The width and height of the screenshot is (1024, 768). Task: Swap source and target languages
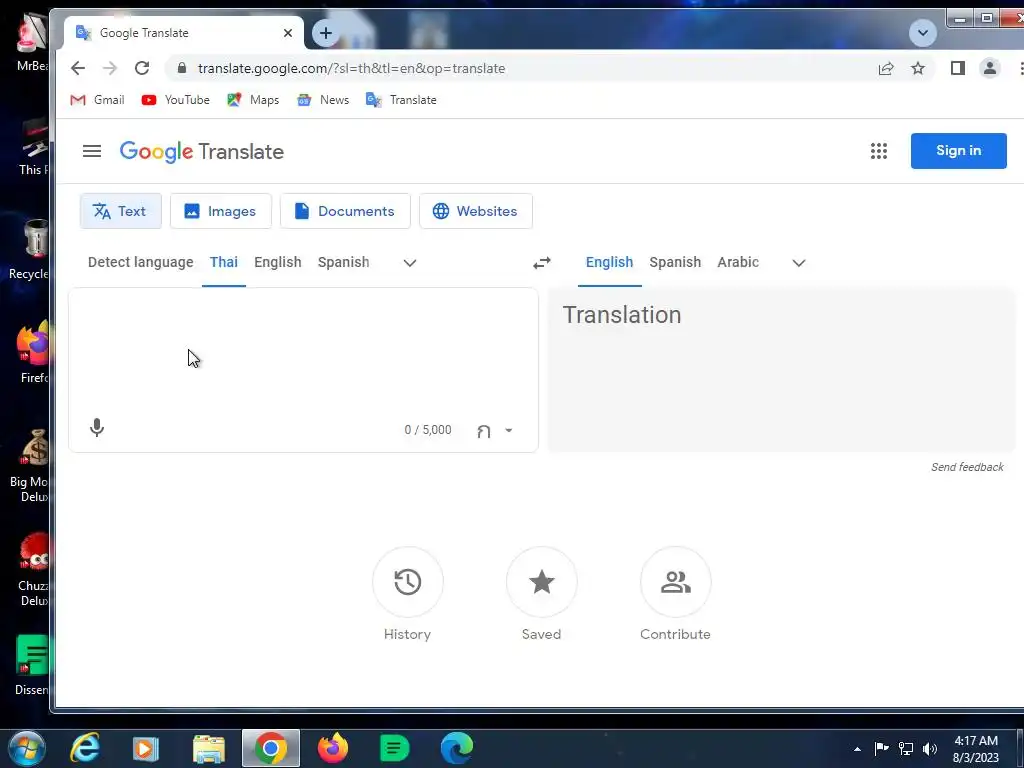pos(541,263)
